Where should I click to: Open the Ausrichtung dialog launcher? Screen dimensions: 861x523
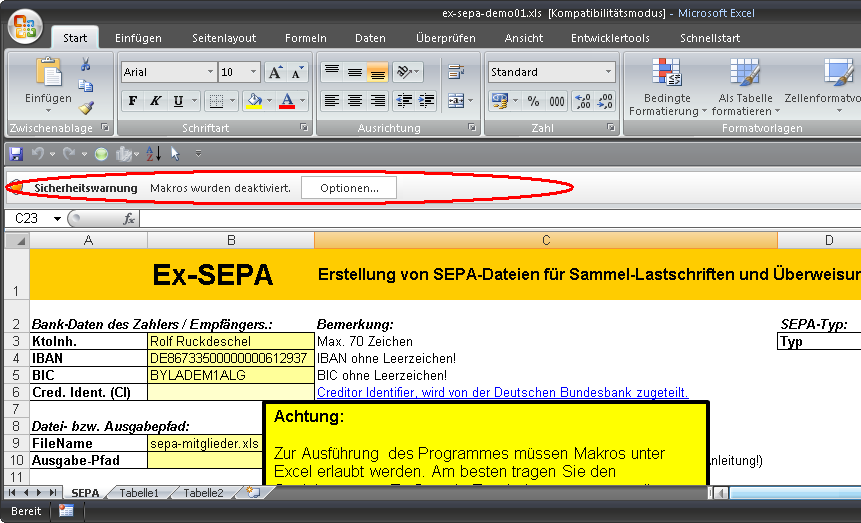(x=472, y=127)
